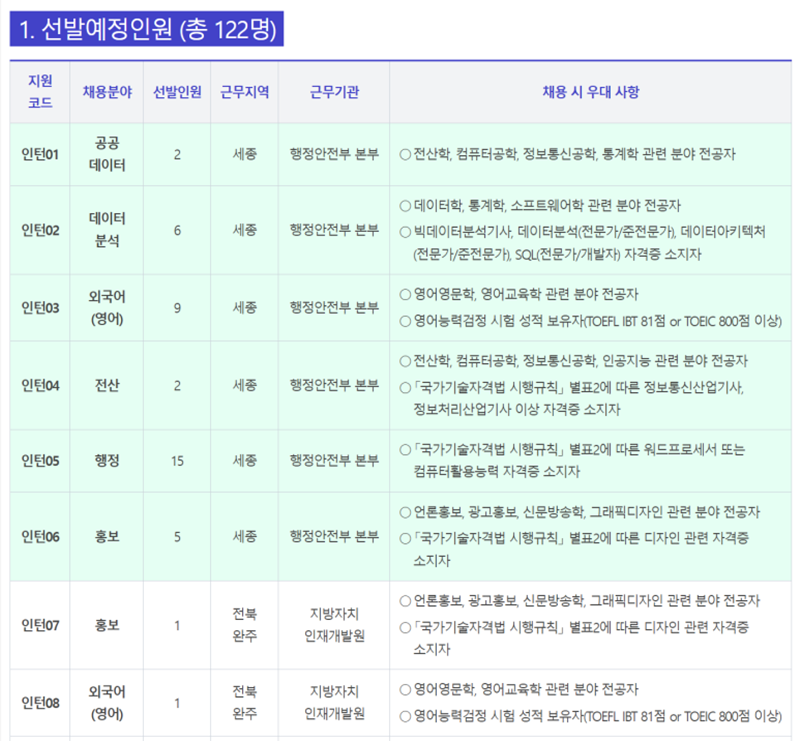Click headcount '6' in the 인턴02 row
800x741 pixels.
tap(177, 231)
